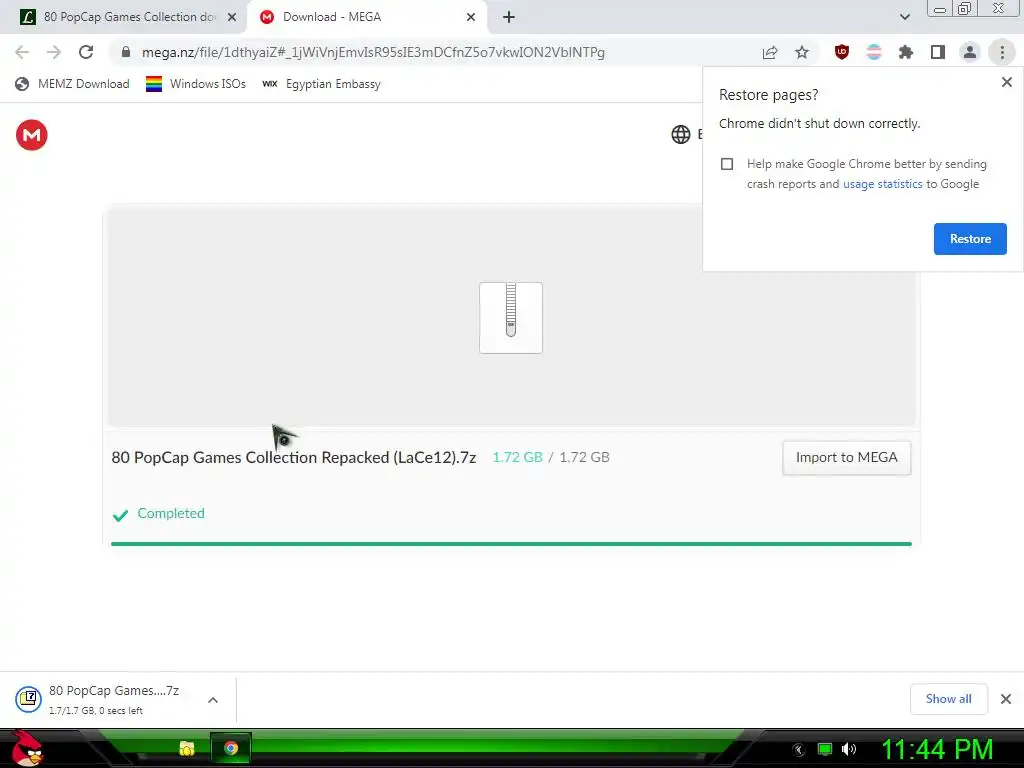Open the tab search dropdown arrow
1024x768 pixels.
[904, 17]
